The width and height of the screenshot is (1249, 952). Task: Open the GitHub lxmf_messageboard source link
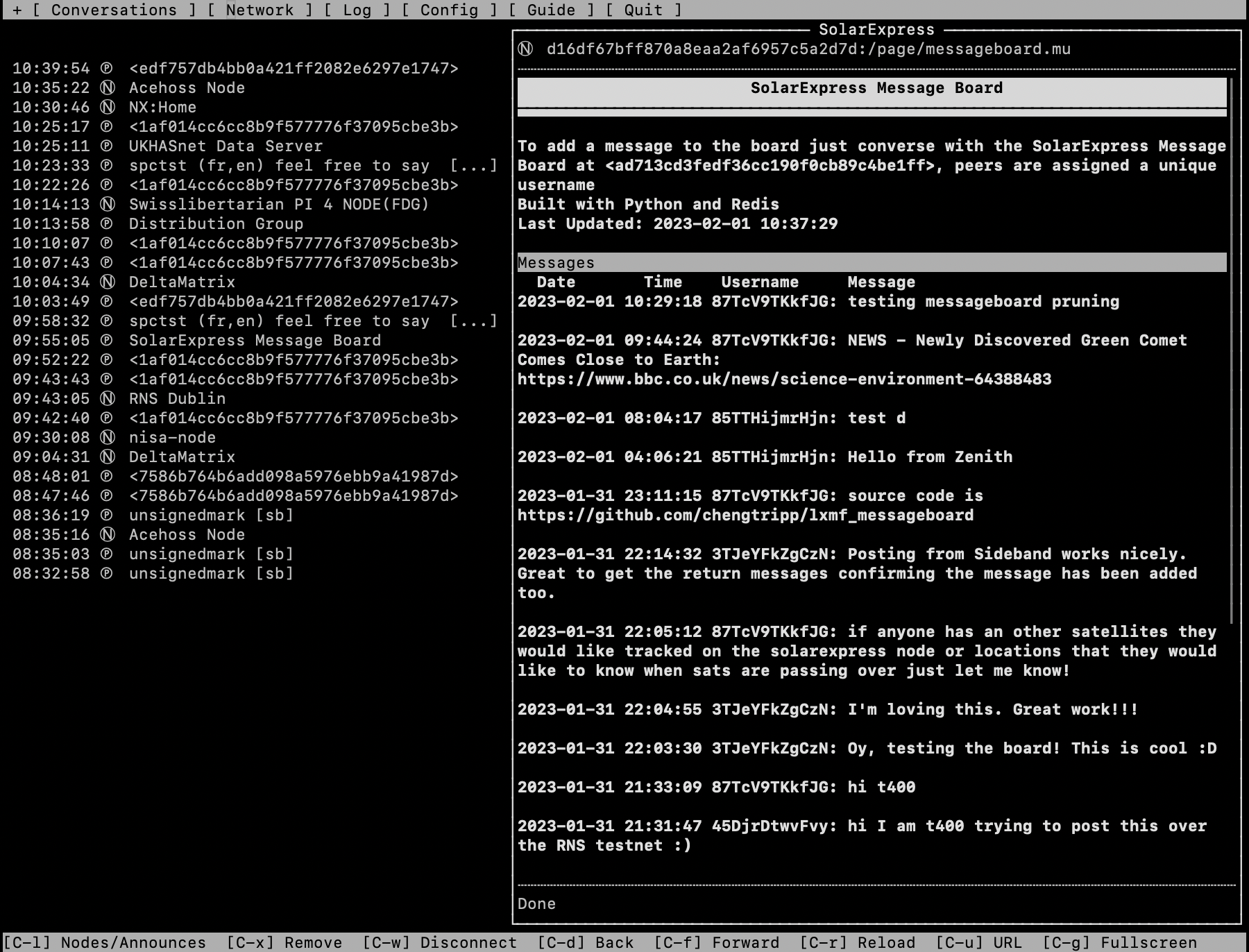[745, 515]
